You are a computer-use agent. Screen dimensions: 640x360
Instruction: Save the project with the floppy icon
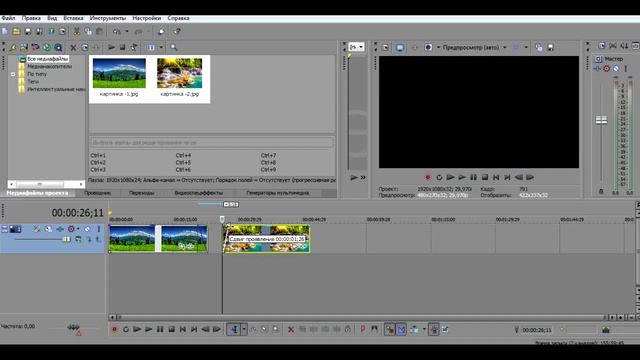click(28, 31)
